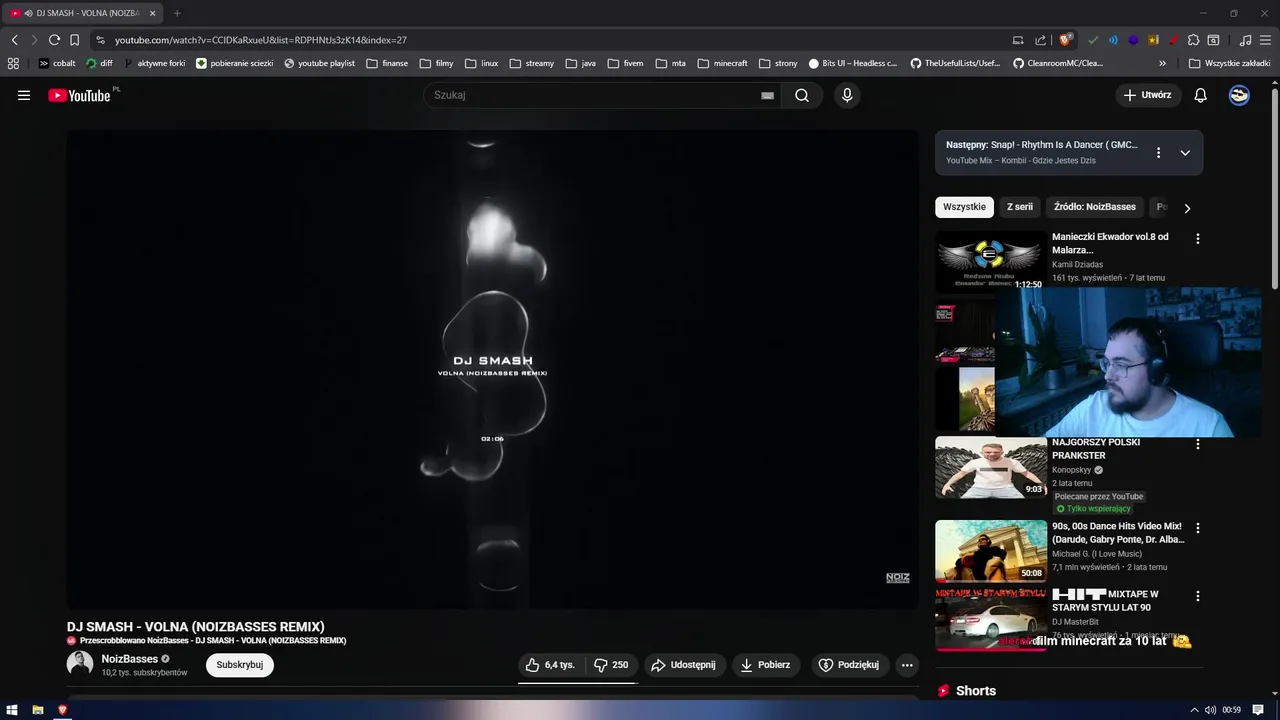
Task: Click the Pobierz download button
Action: tap(766, 665)
